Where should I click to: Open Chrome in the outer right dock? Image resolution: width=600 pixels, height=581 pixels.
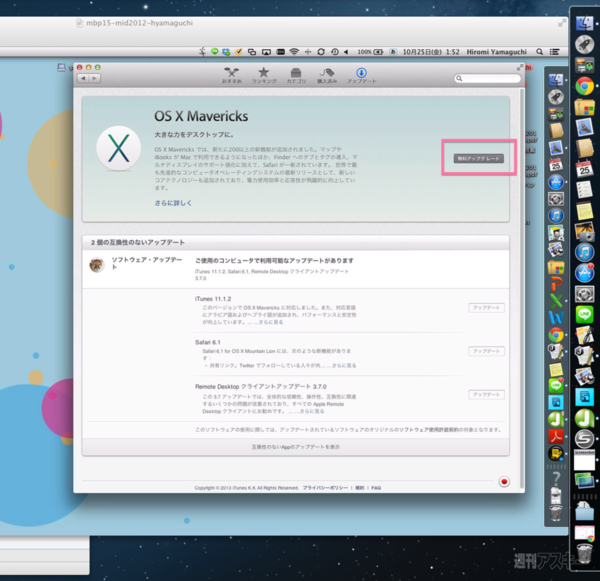point(584,86)
